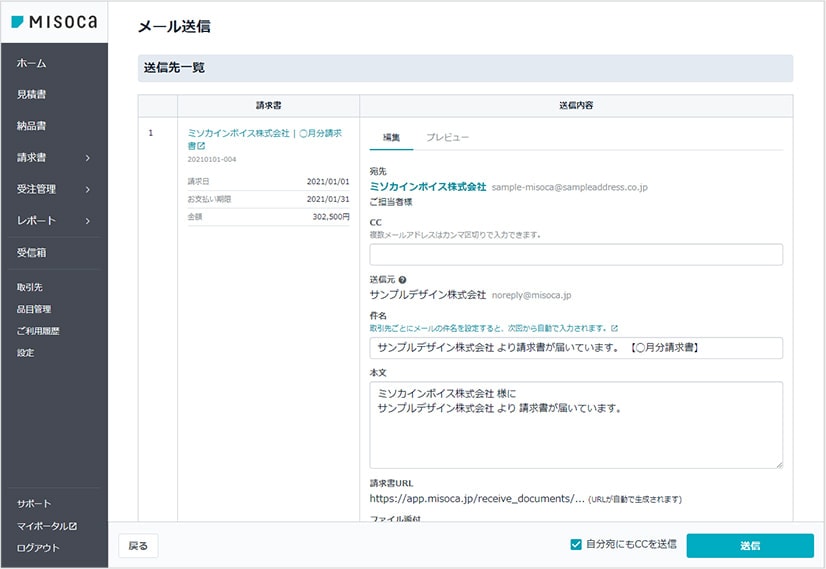Click 宛先 company name ミソカインボイス株式会社
826x569 pixels.
pos(428,187)
